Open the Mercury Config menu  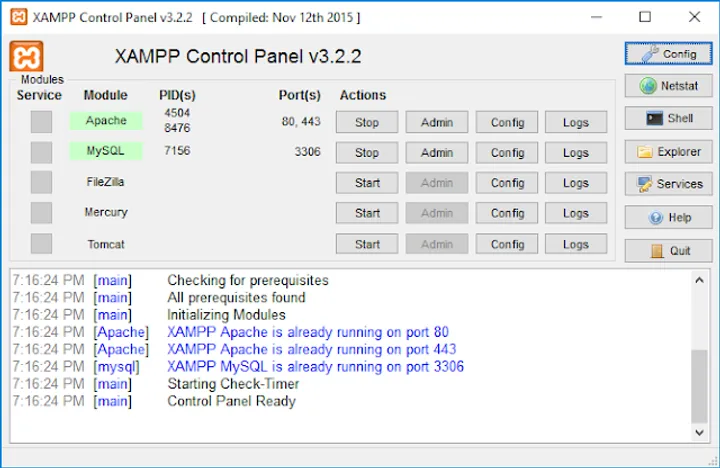coord(507,213)
